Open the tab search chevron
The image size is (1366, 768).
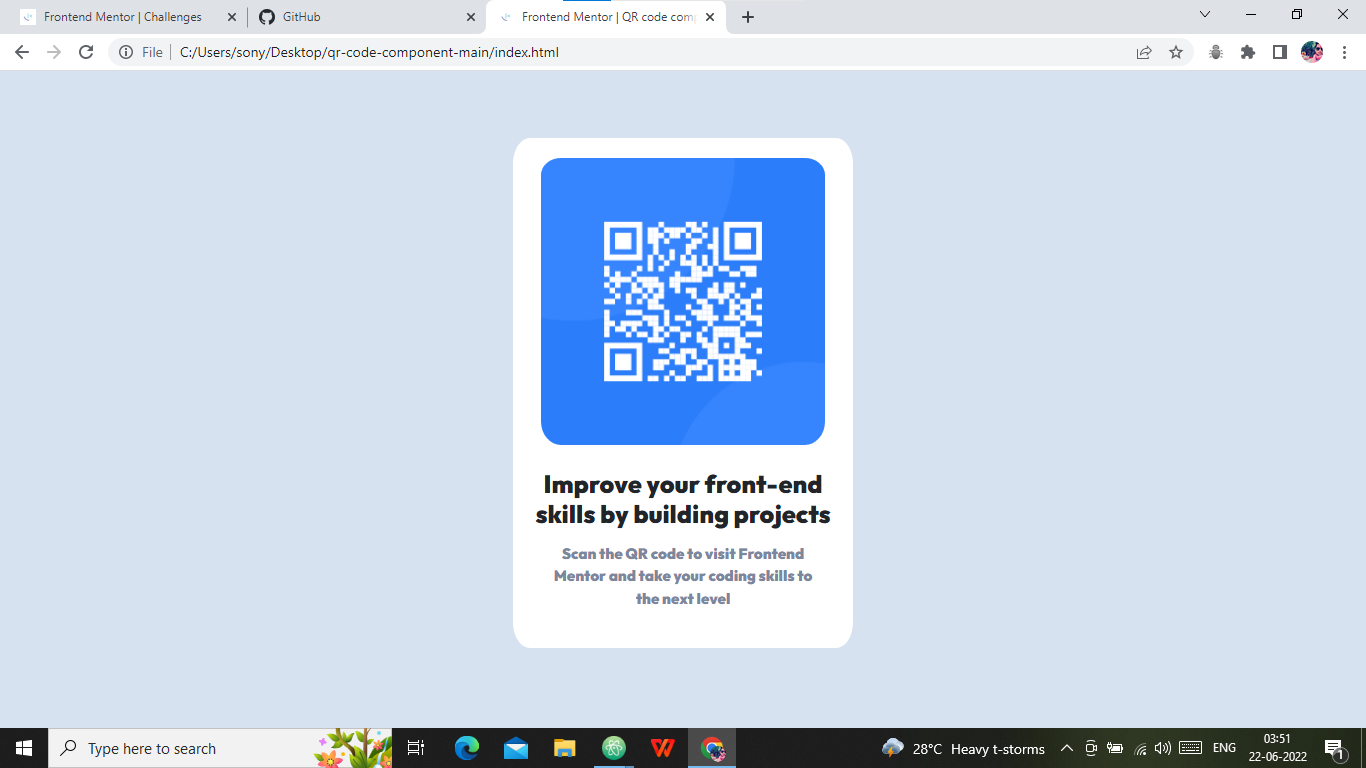[1205, 15]
